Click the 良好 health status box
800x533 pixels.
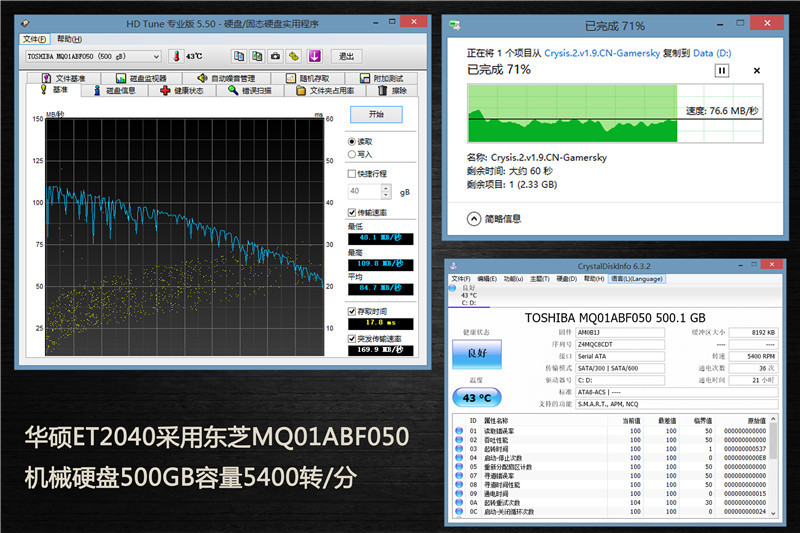pos(476,353)
